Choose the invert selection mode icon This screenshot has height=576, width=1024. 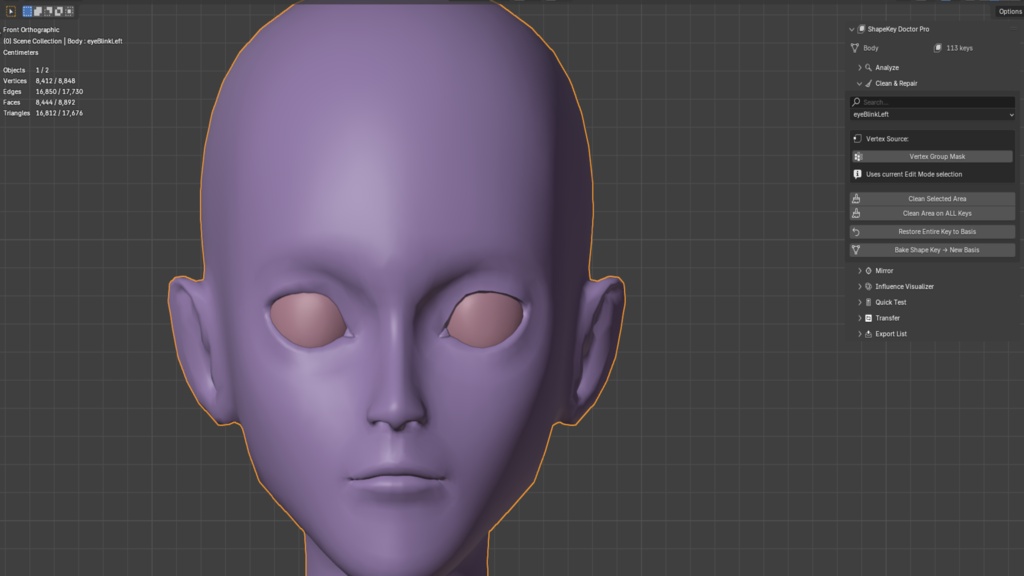[59, 11]
